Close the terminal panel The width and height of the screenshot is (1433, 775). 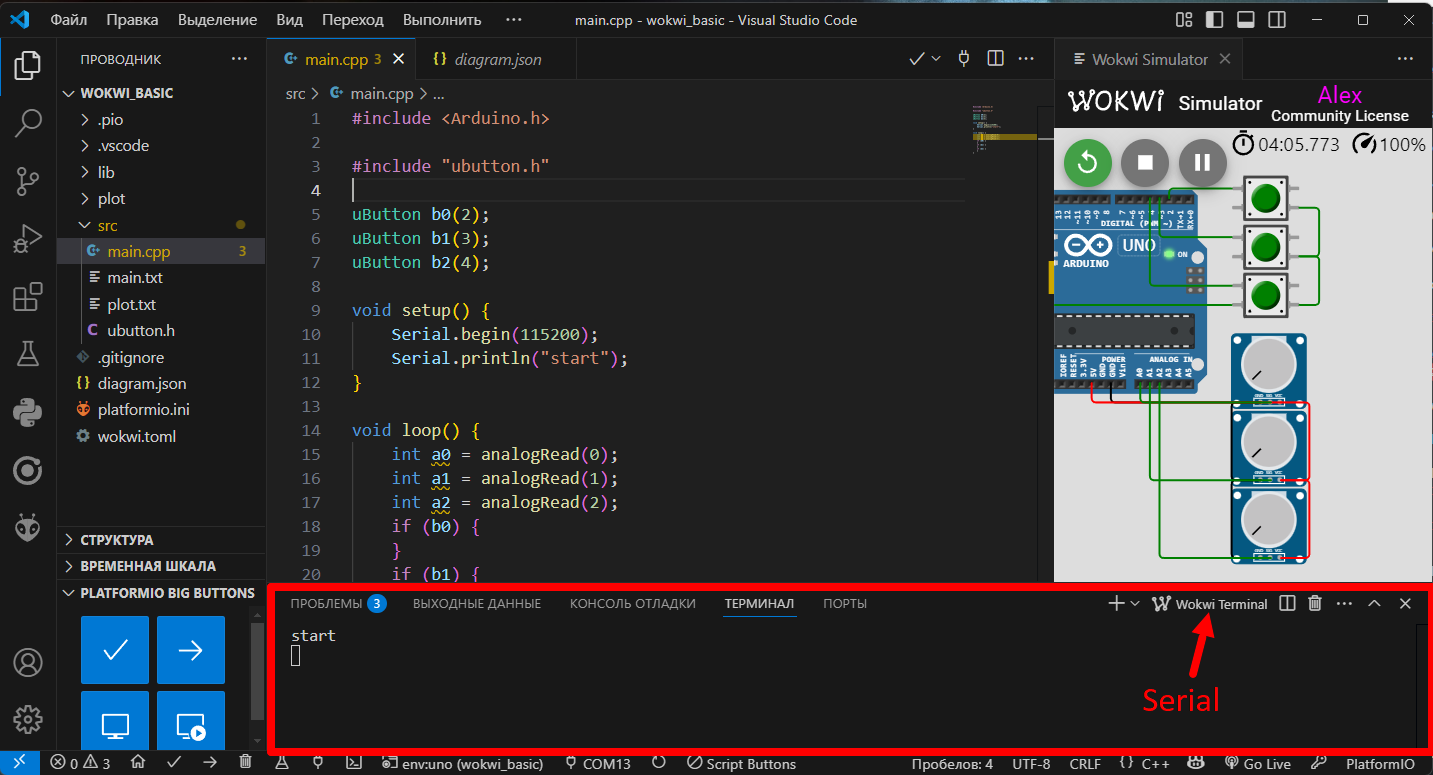pos(1405,603)
